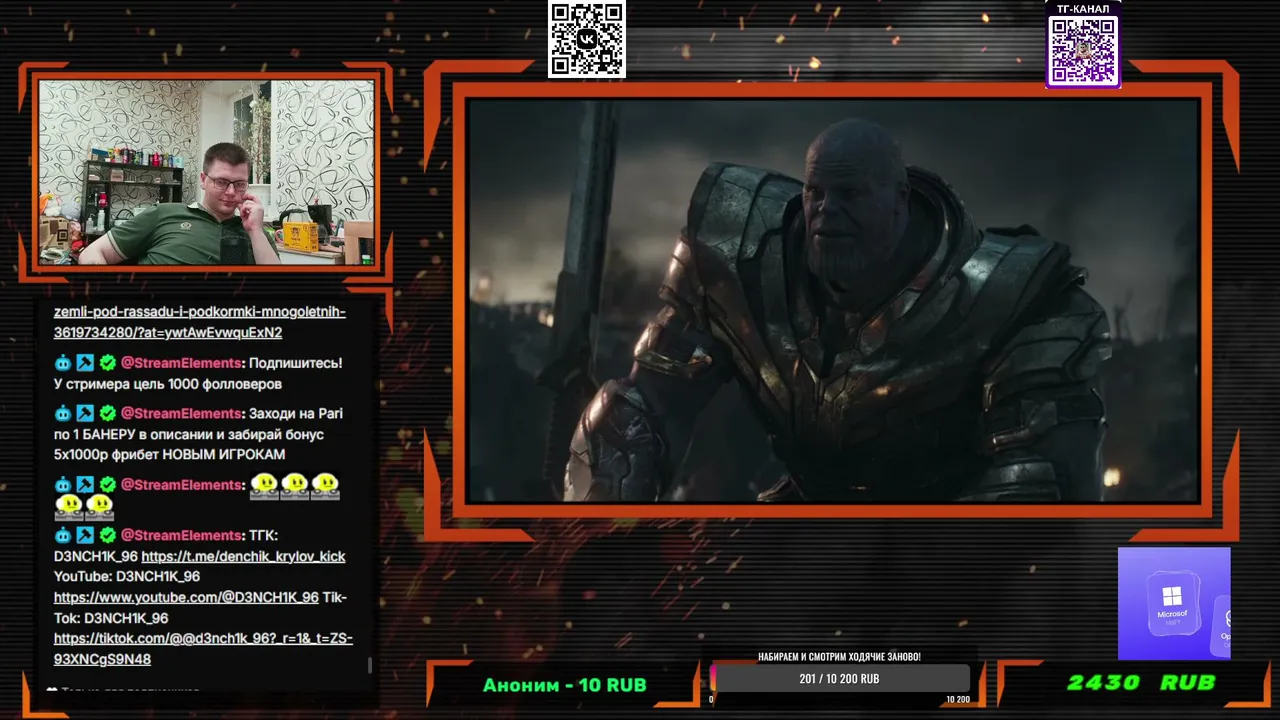Click the 'ТГ-КАНАЛ' label
Image resolution: width=1280 pixels, height=720 pixels.
(1083, 8)
